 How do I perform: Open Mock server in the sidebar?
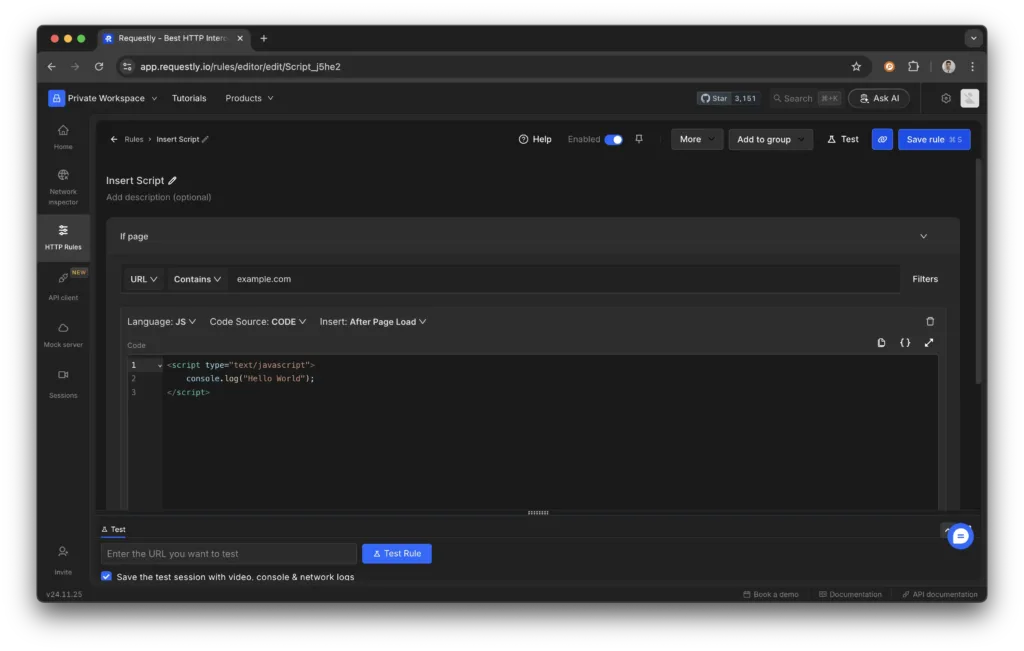[63, 334]
